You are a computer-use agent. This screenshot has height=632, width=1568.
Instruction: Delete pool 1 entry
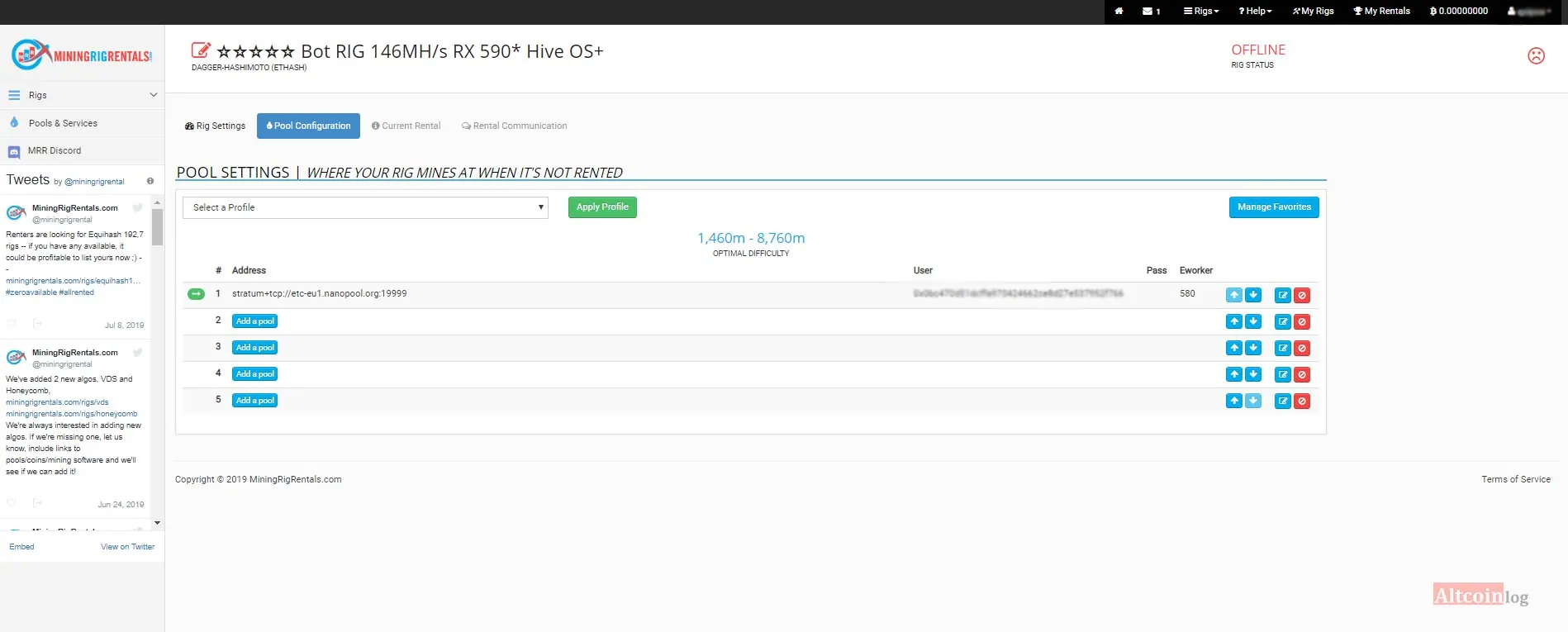tap(1302, 295)
